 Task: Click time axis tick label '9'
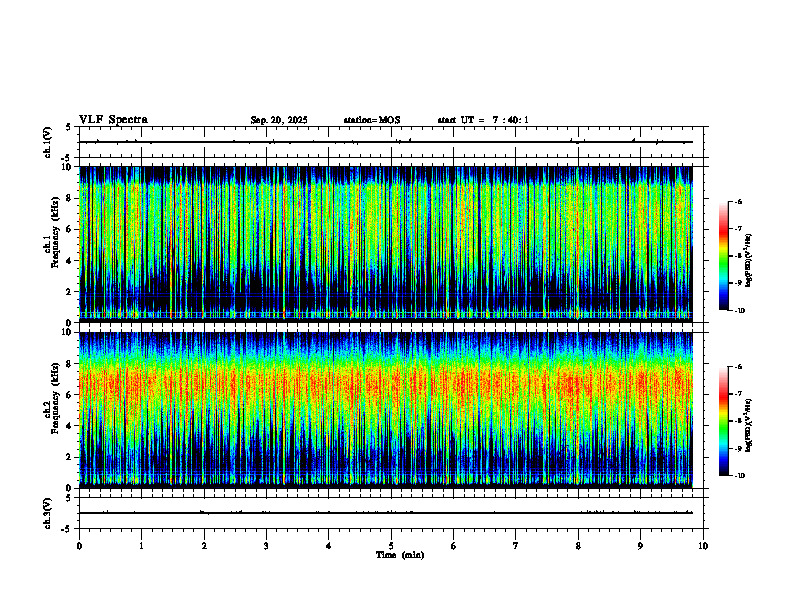(640, 546)
